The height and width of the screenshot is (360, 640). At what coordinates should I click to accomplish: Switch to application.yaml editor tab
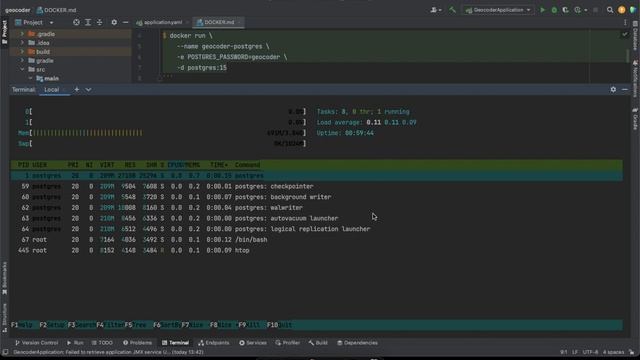click(x=162, y=22)
